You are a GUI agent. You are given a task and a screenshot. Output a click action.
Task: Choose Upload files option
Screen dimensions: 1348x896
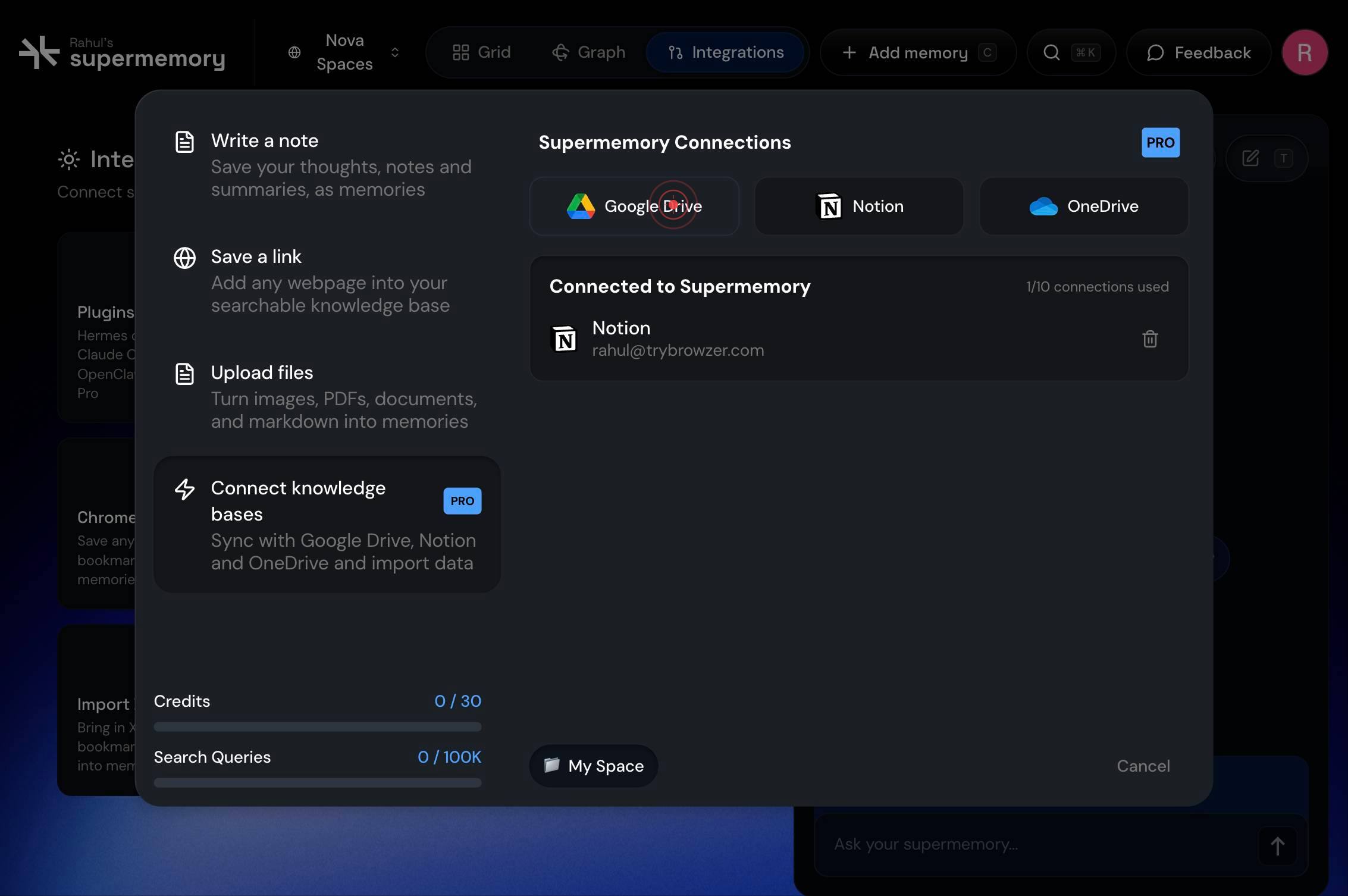coord(327,396)
